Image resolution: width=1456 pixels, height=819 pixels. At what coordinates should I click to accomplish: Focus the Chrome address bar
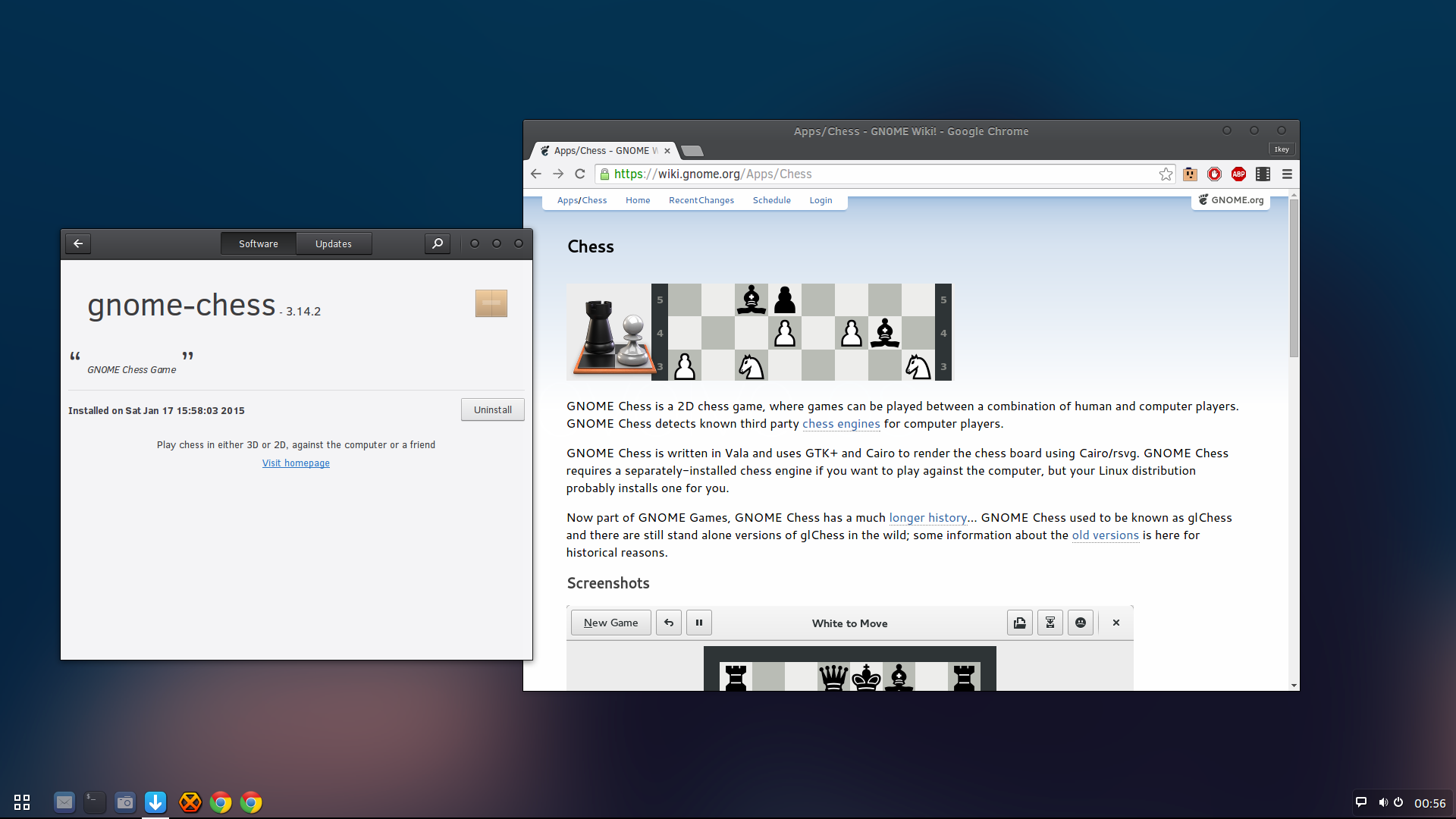(x=884, y=174)
